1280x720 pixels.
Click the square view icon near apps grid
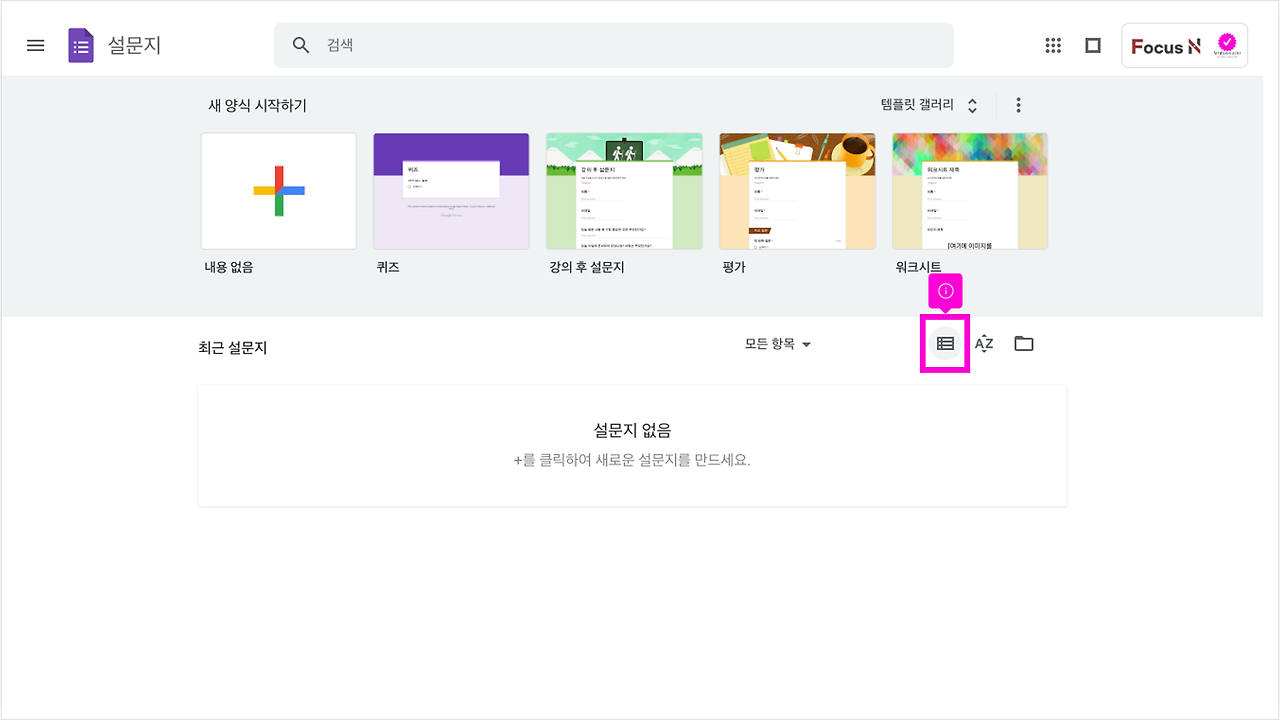click(x=1092, y=45)
